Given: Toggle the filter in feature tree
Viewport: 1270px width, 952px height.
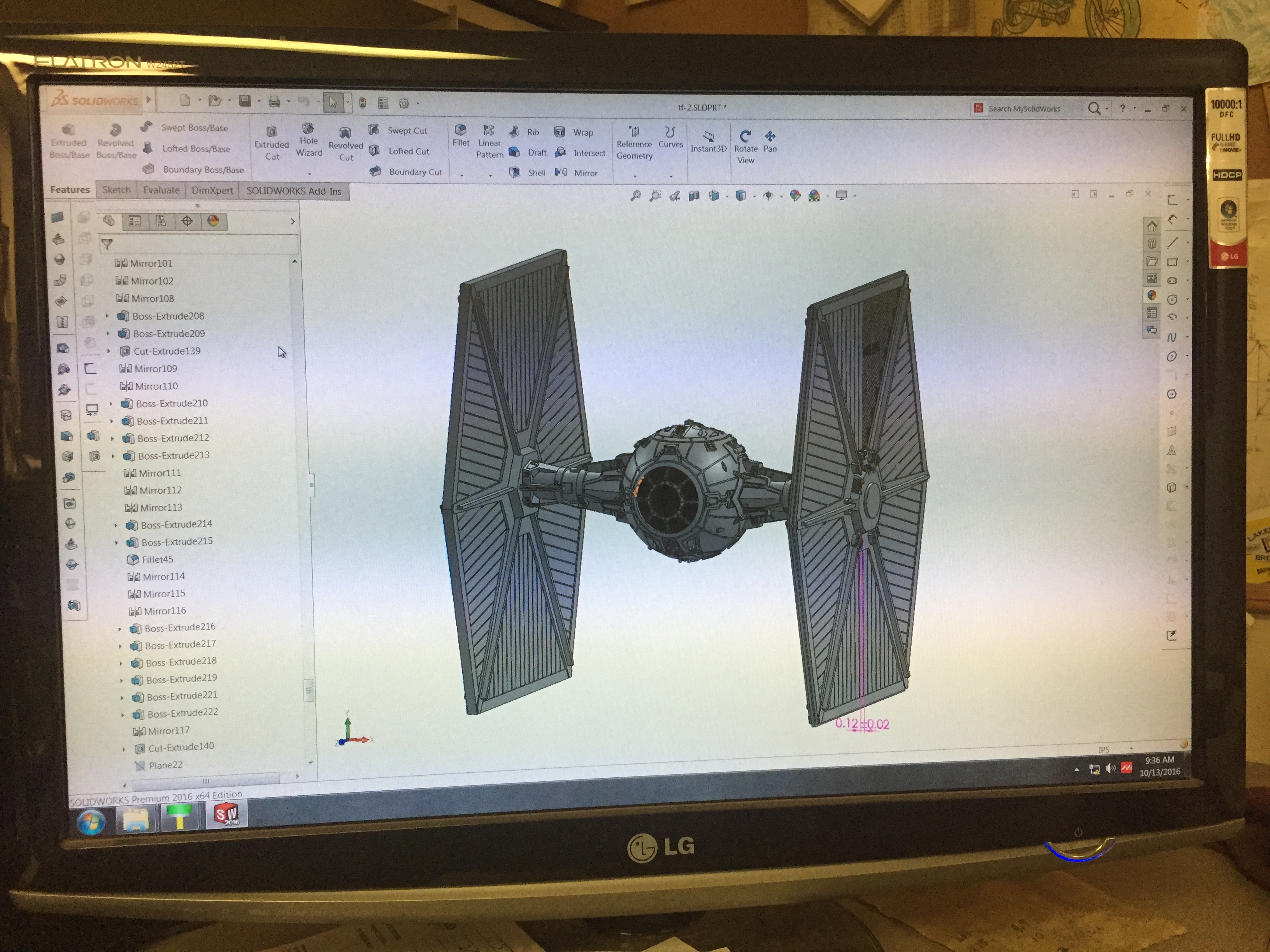Looking at the screenshot, I should click(x=107, y=244).
